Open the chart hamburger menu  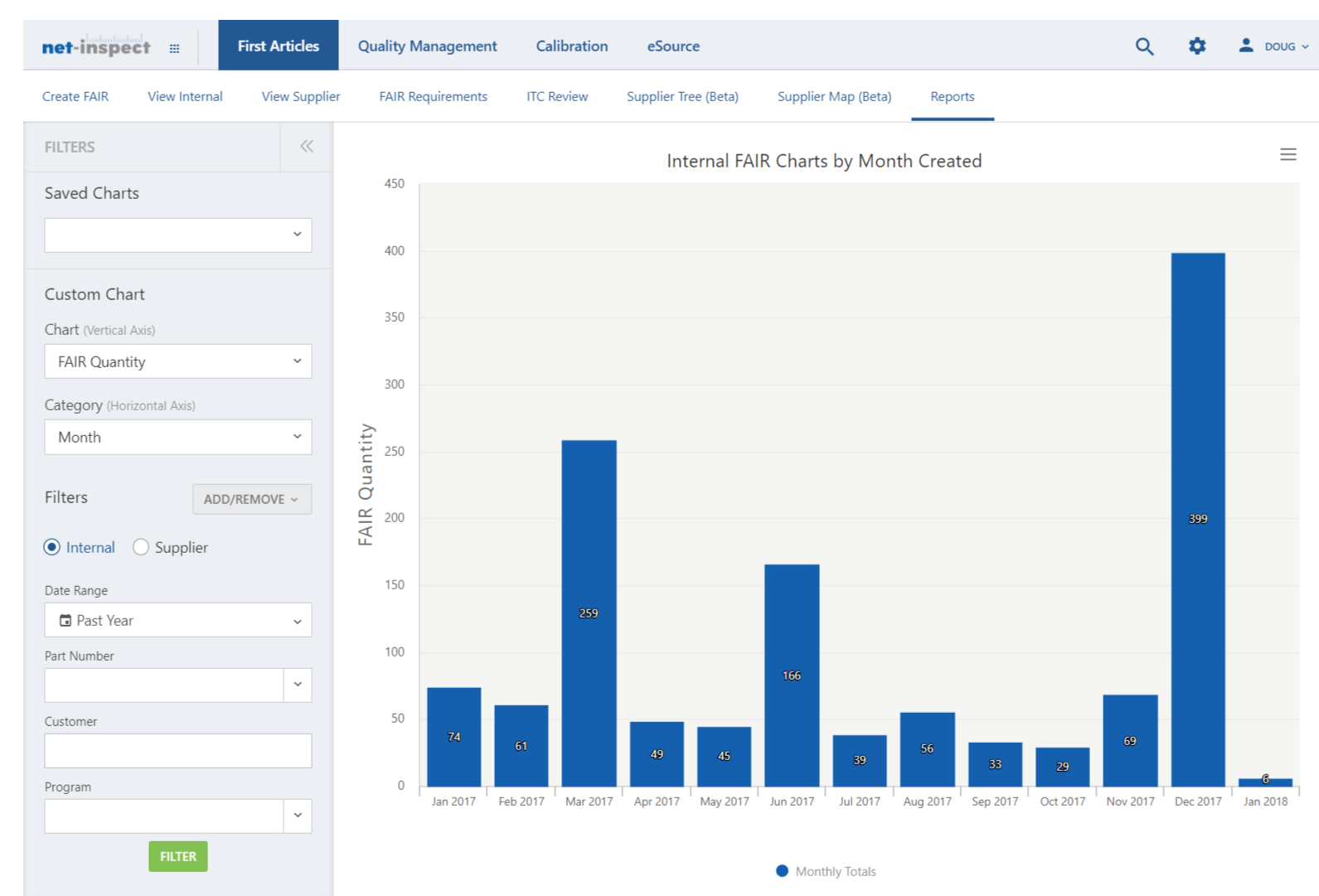(x=1287, y=154)
